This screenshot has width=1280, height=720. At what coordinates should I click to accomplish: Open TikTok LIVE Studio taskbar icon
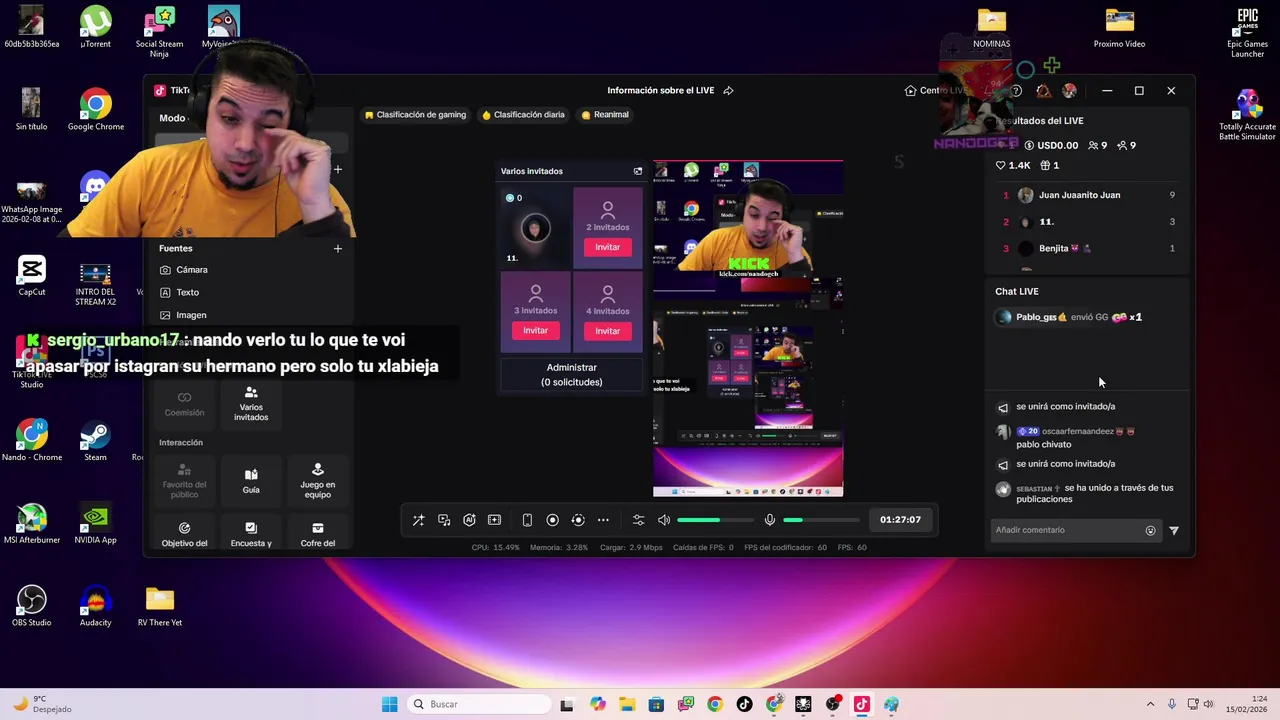tap(861, 704)
